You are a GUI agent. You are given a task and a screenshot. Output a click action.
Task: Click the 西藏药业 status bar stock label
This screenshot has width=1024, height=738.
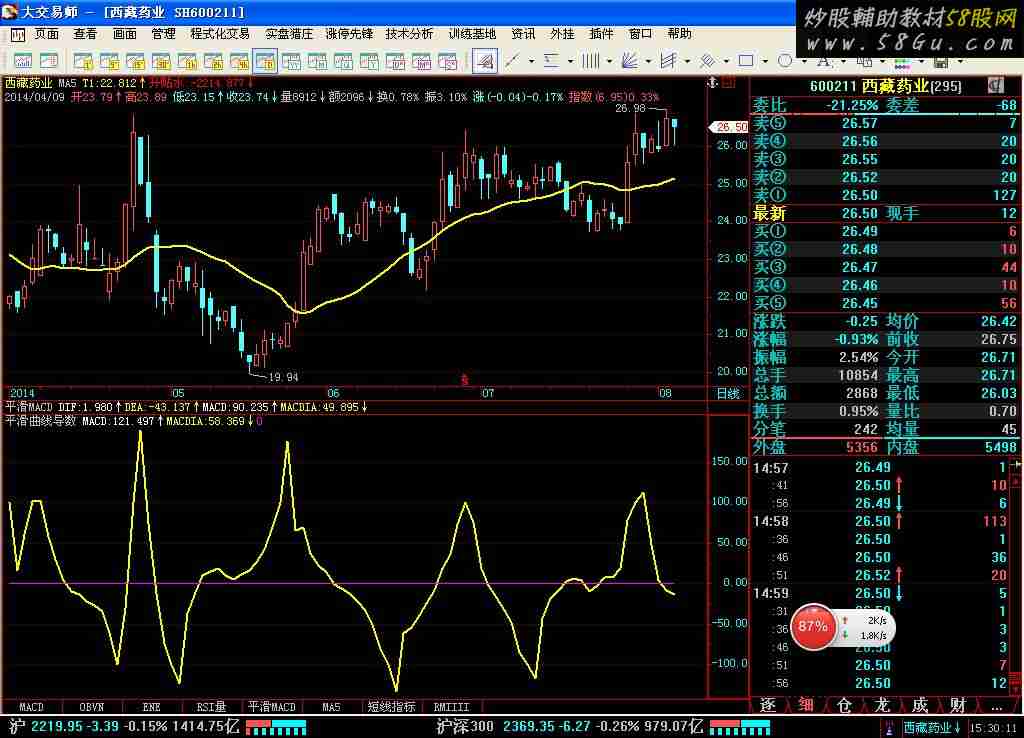pos(931,727)
